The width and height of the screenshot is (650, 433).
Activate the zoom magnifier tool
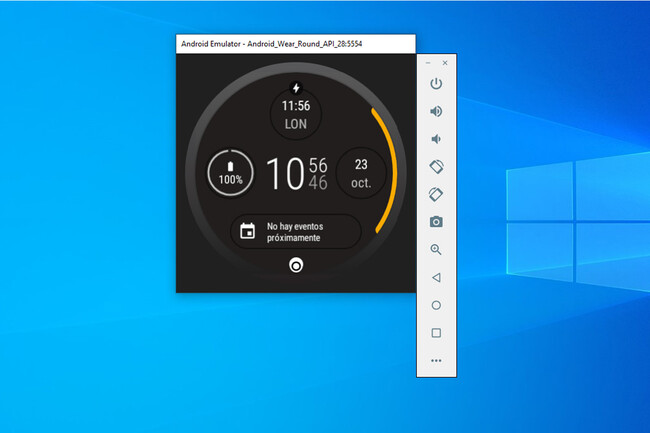tap(436, 249)
